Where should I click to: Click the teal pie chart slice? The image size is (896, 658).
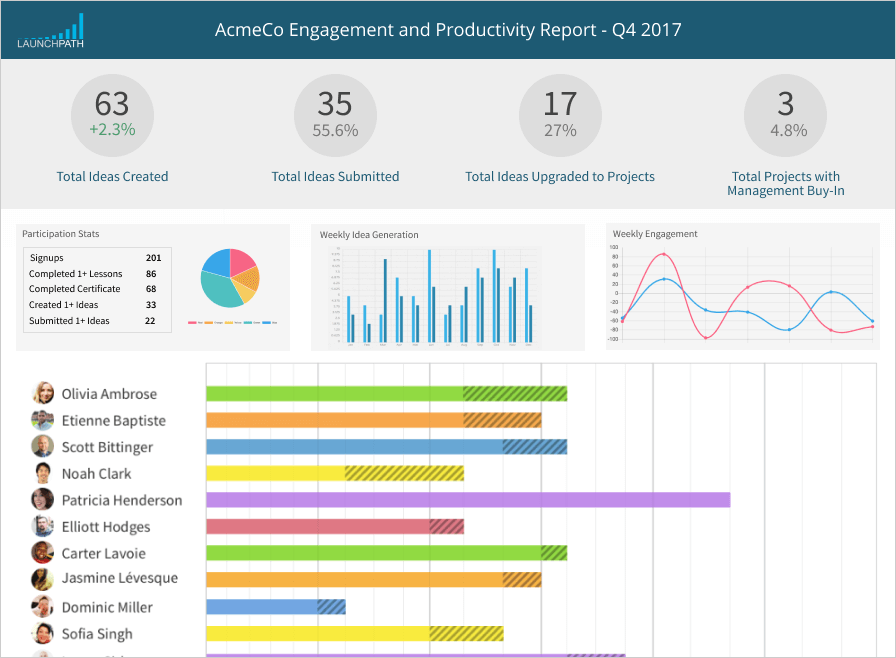219,290
